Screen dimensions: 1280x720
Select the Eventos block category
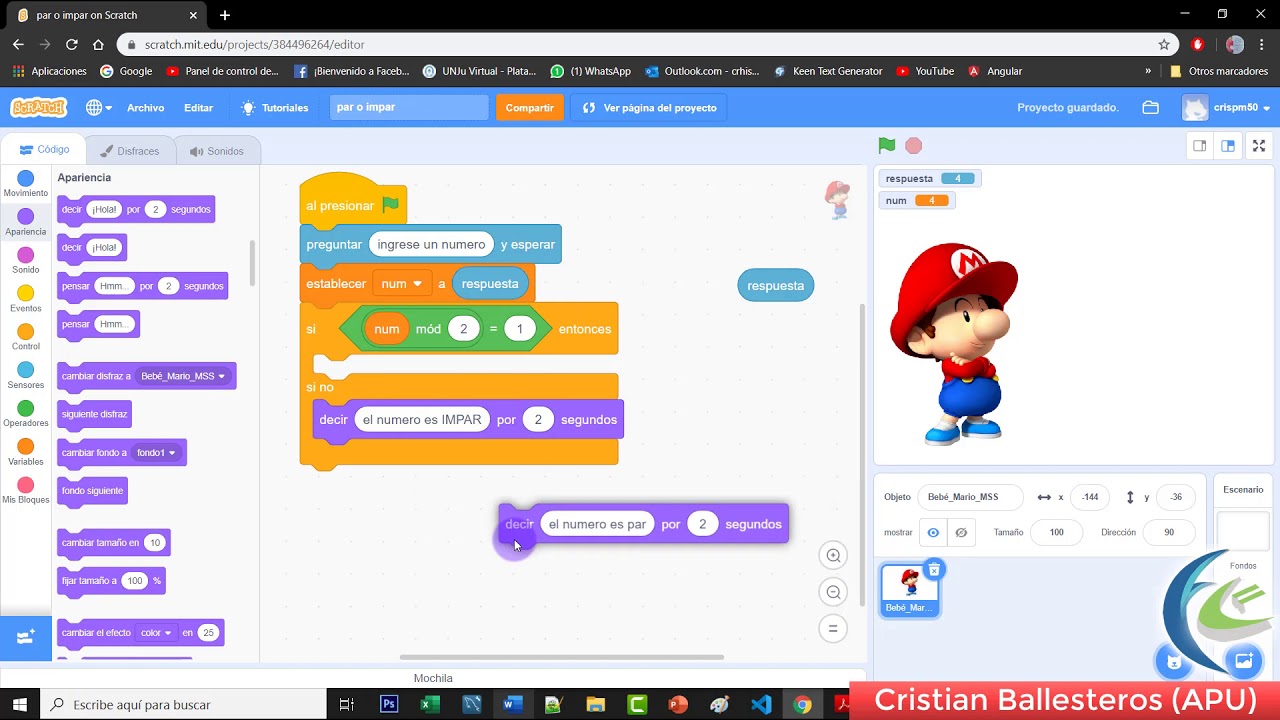[26, 299]
